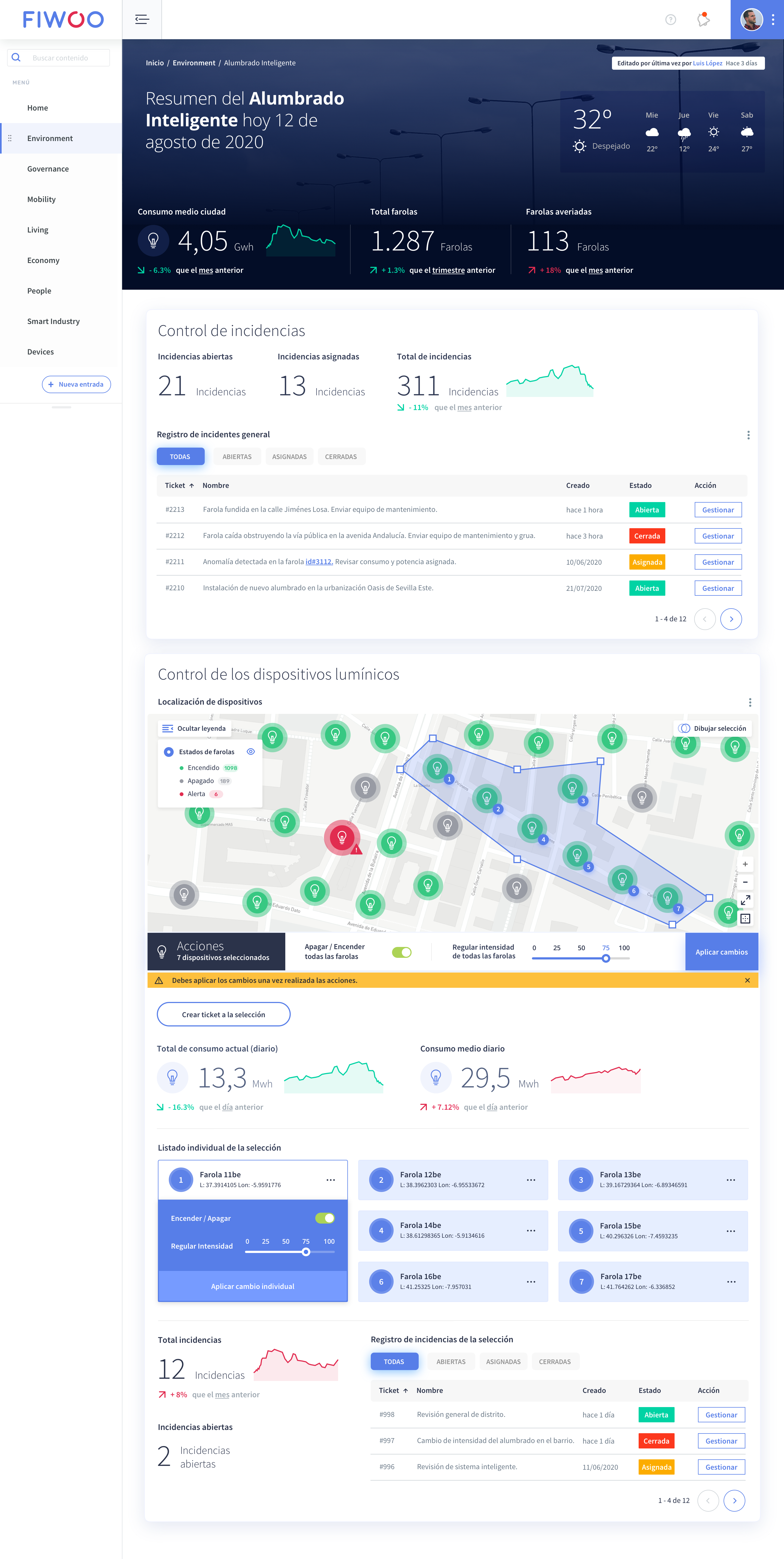Switch to ABIERTAS tab in selection registry

point(451,1362)
